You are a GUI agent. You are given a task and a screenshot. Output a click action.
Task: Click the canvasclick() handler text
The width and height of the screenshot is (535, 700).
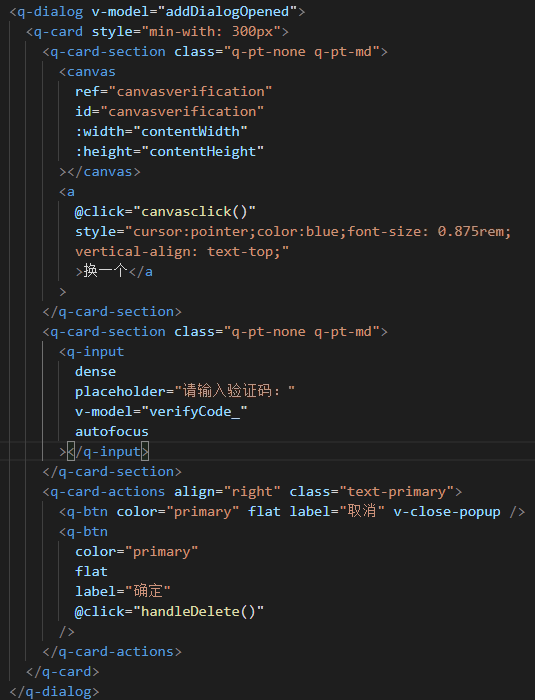194,212
